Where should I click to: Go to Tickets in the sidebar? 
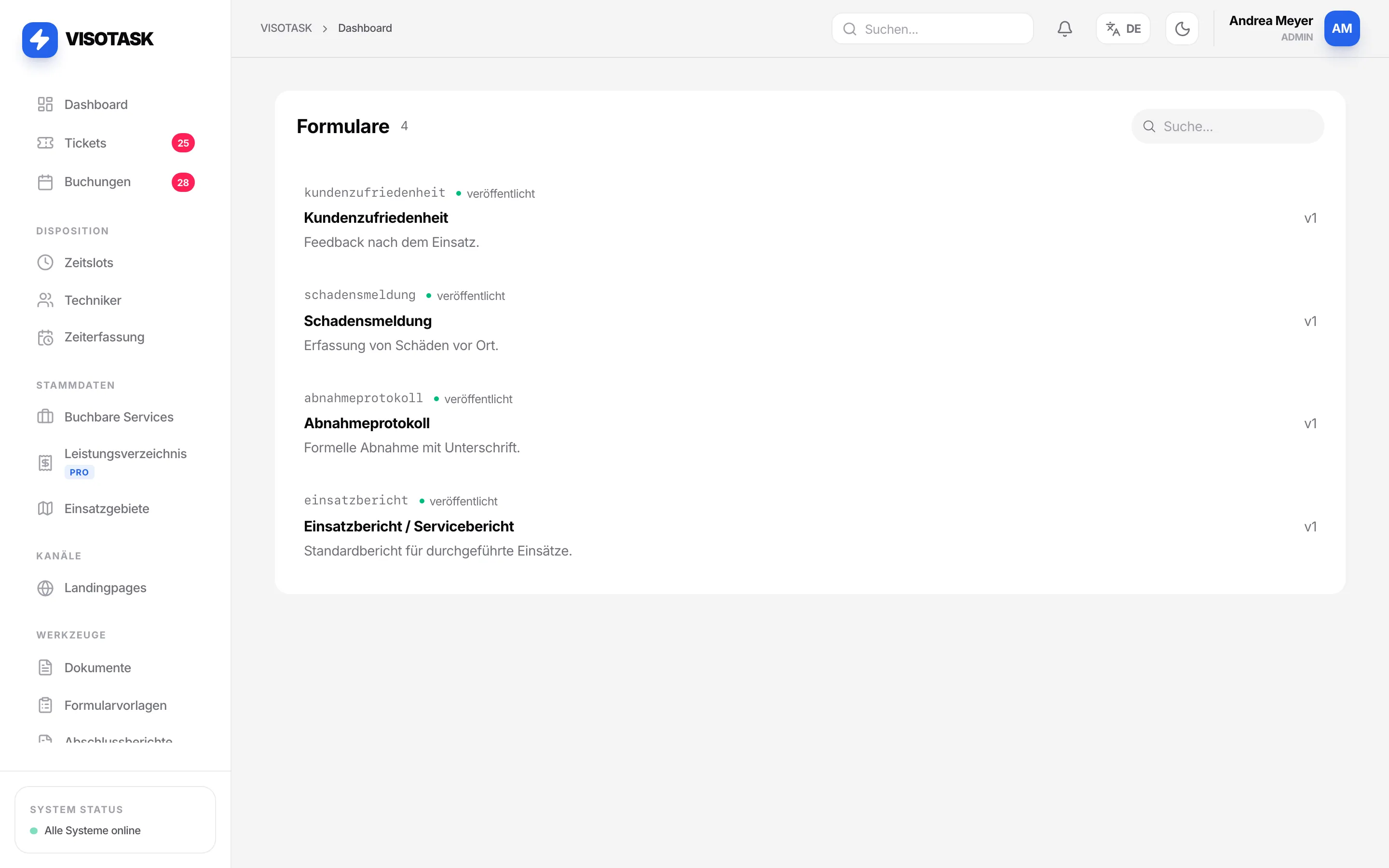click(115, 143)
